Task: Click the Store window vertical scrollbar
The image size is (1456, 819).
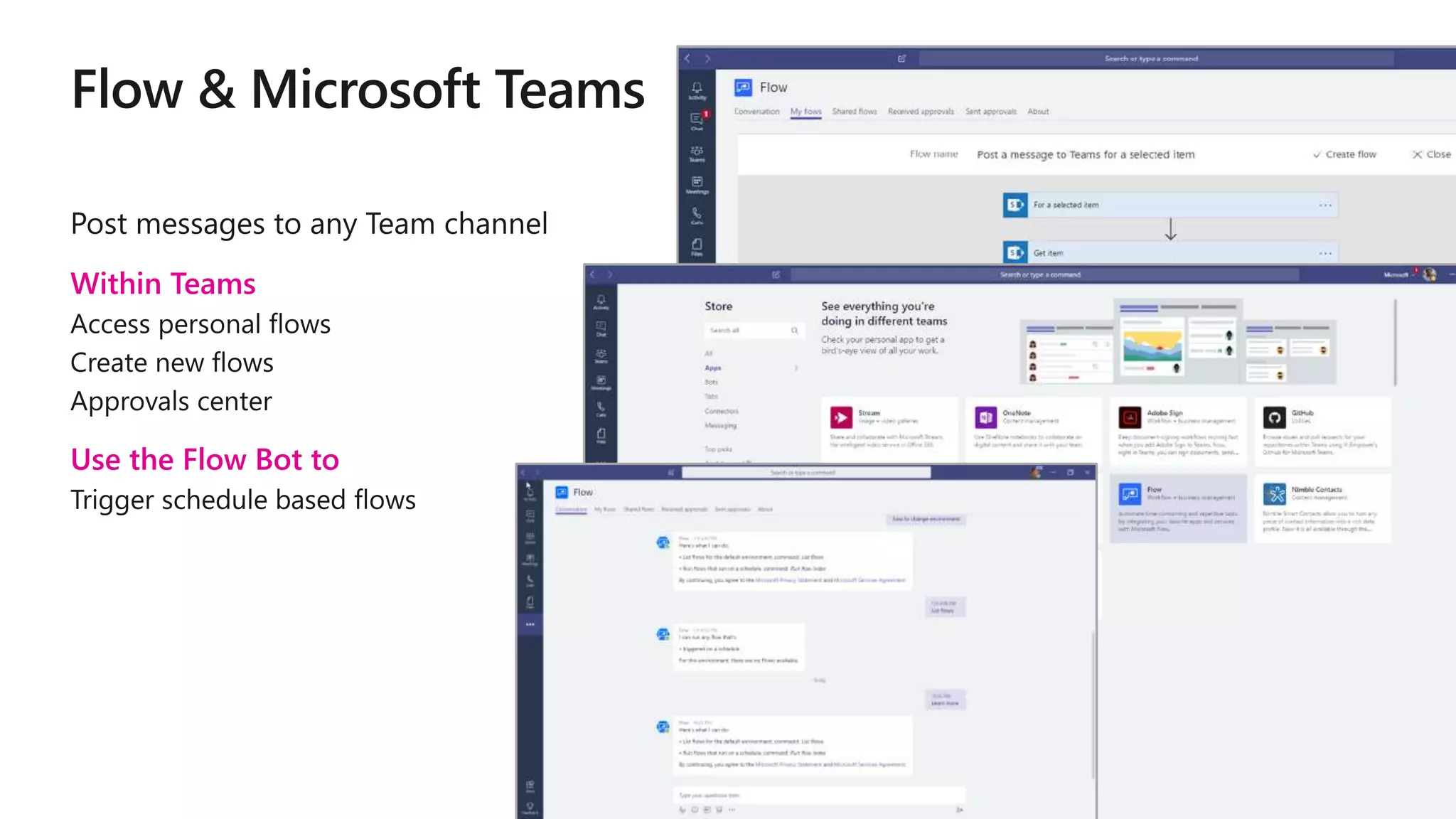Action: point(1395,341)
